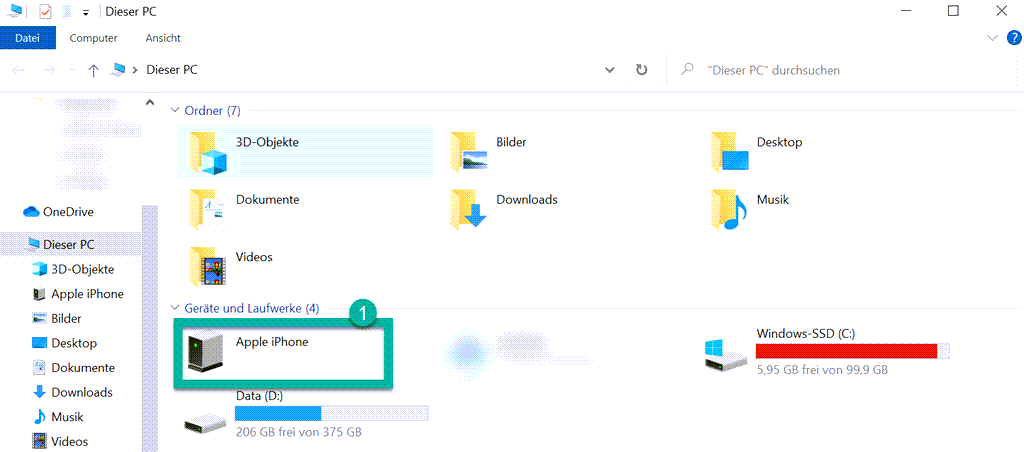Click the Windows-SSD (C:) label
The height and width of the screenshot is (452, 1024).
click(x=805, y=334)
